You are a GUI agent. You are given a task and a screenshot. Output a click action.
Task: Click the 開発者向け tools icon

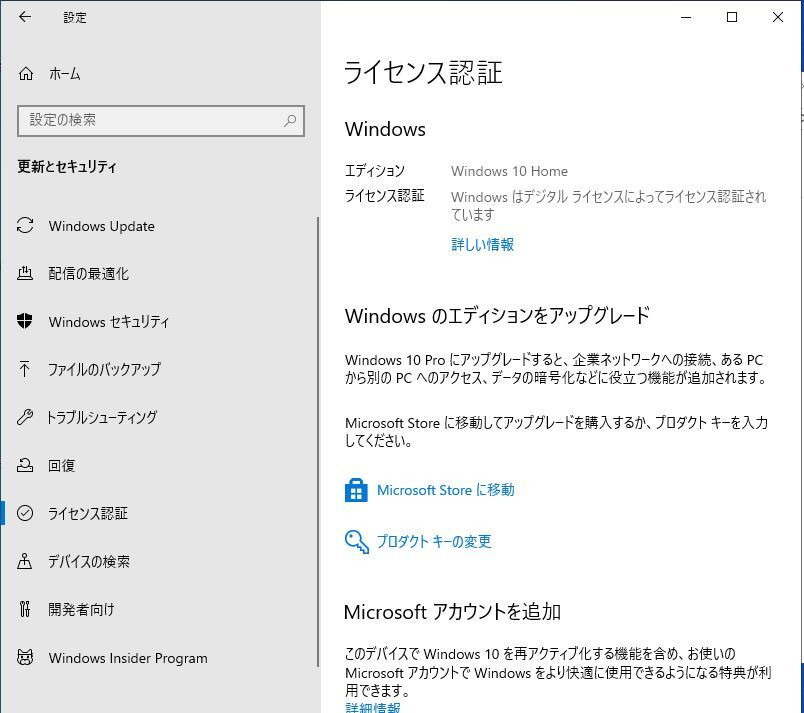pos(25,609)
